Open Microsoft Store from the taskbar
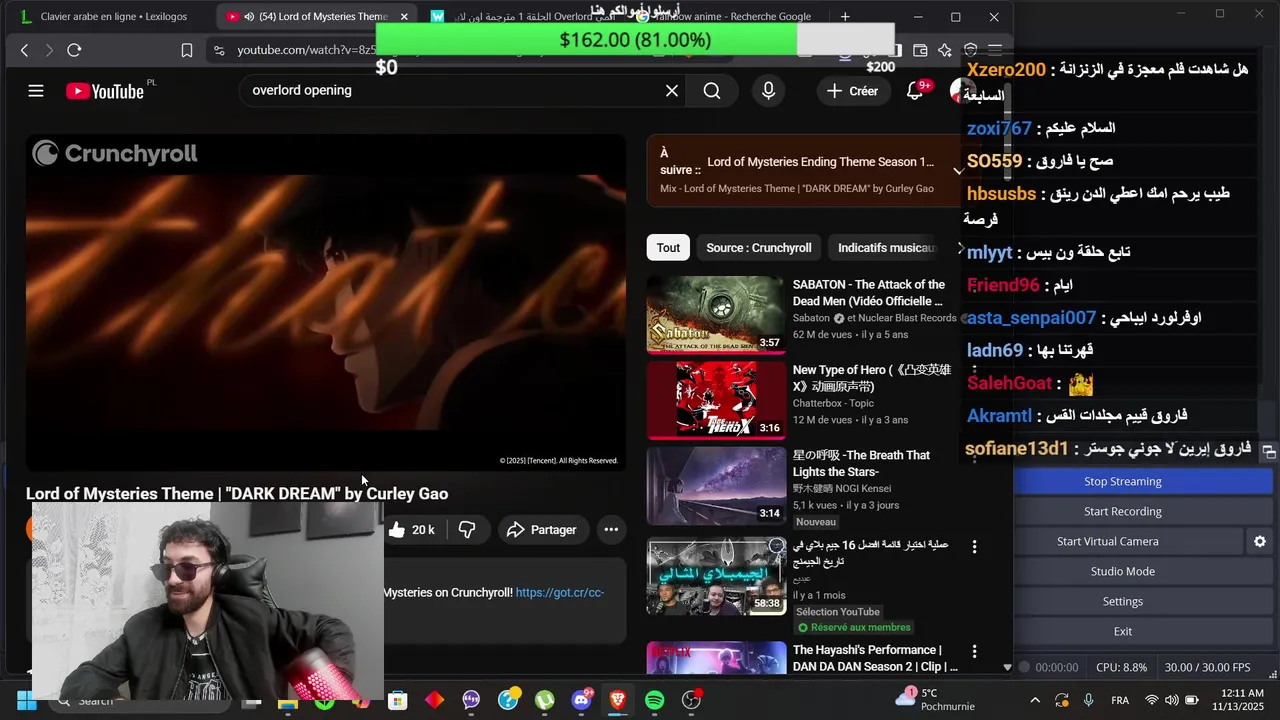The image size is (1280, 720). pos(398,700)
